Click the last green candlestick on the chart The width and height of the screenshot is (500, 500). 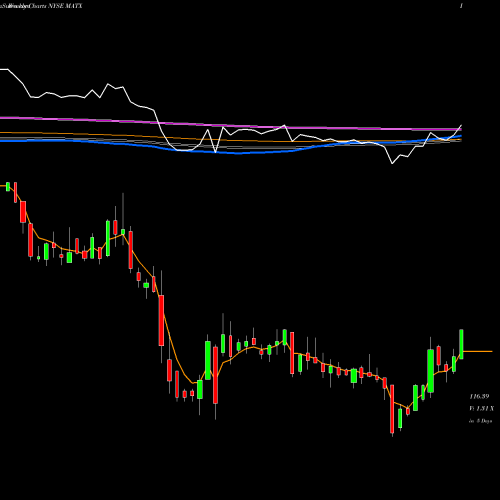[462, 344]
